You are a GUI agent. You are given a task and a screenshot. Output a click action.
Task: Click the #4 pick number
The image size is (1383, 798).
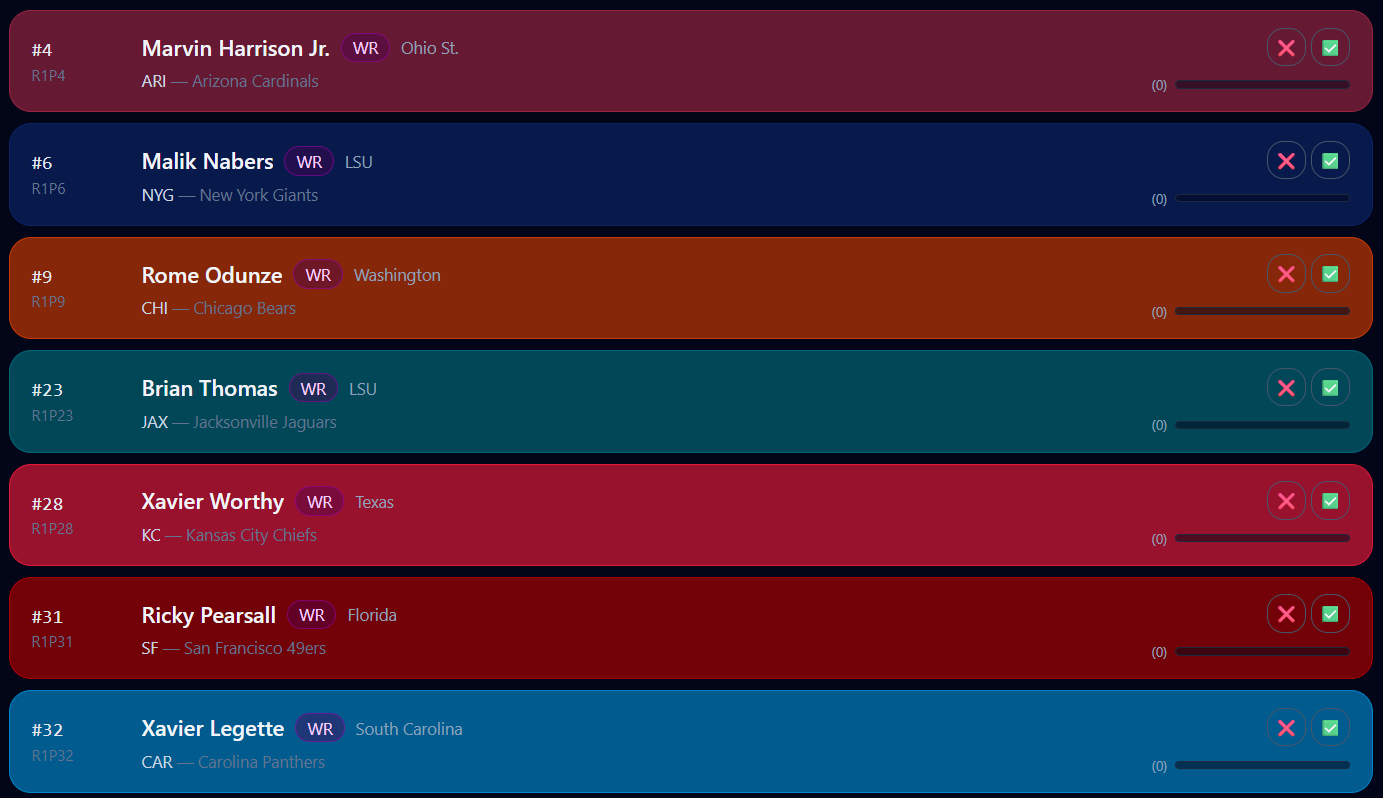coord(42,50)
